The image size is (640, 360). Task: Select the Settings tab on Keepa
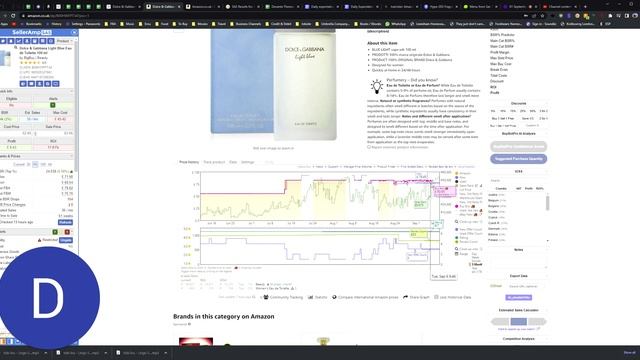pyautogui.click(x=247, y=162)
